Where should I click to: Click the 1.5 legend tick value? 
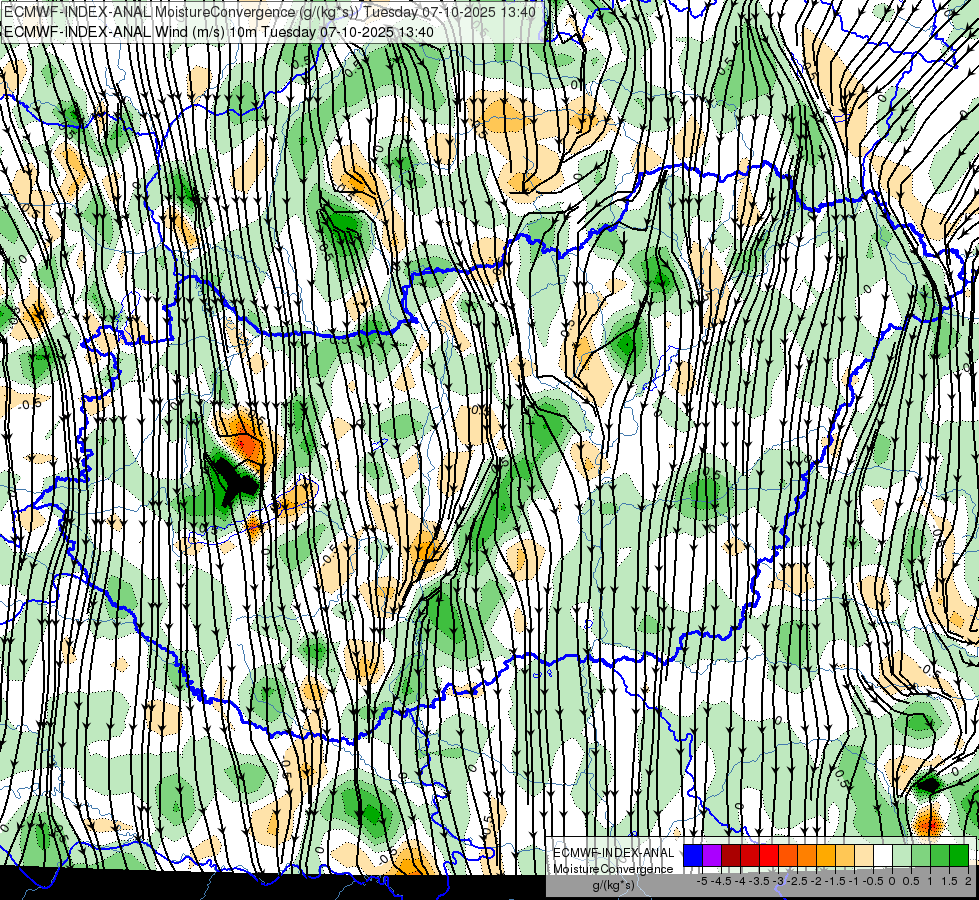click(x=950, y=881)
